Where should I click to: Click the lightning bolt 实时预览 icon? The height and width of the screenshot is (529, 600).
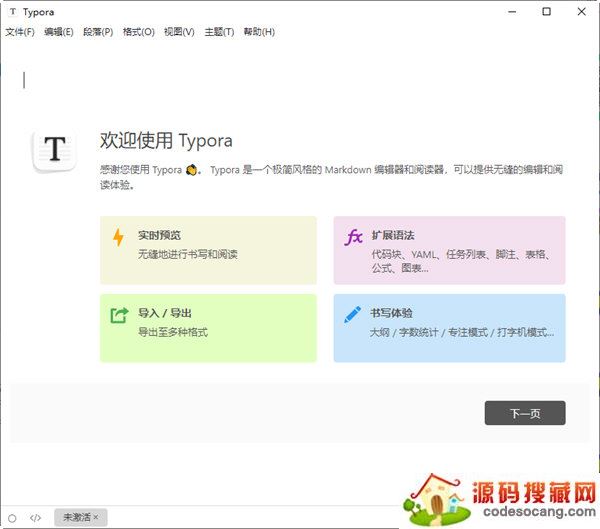click(118, 237)
